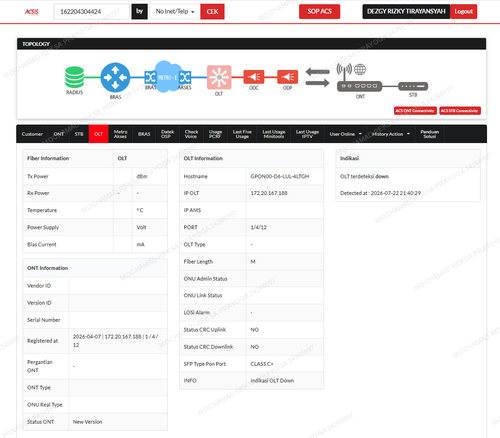Open the Panduan Solusi tab
The width and height of the screenshot is (500, 438).
click(x=430, y=134)
